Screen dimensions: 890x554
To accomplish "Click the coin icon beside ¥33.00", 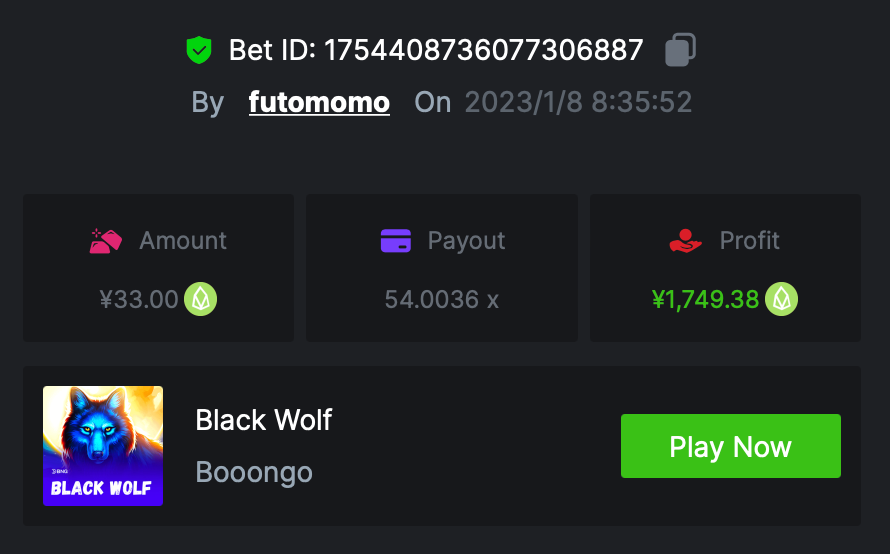I will click(201, 299).
